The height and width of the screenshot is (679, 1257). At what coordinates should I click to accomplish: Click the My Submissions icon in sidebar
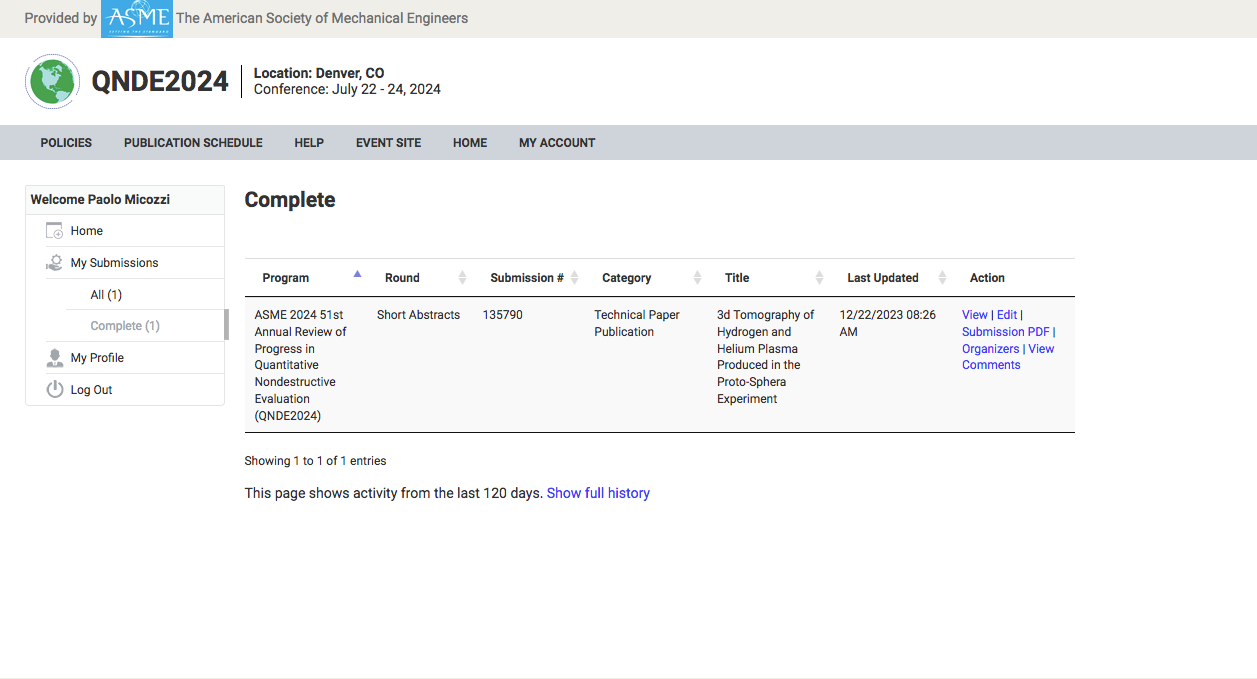point(55,263)
